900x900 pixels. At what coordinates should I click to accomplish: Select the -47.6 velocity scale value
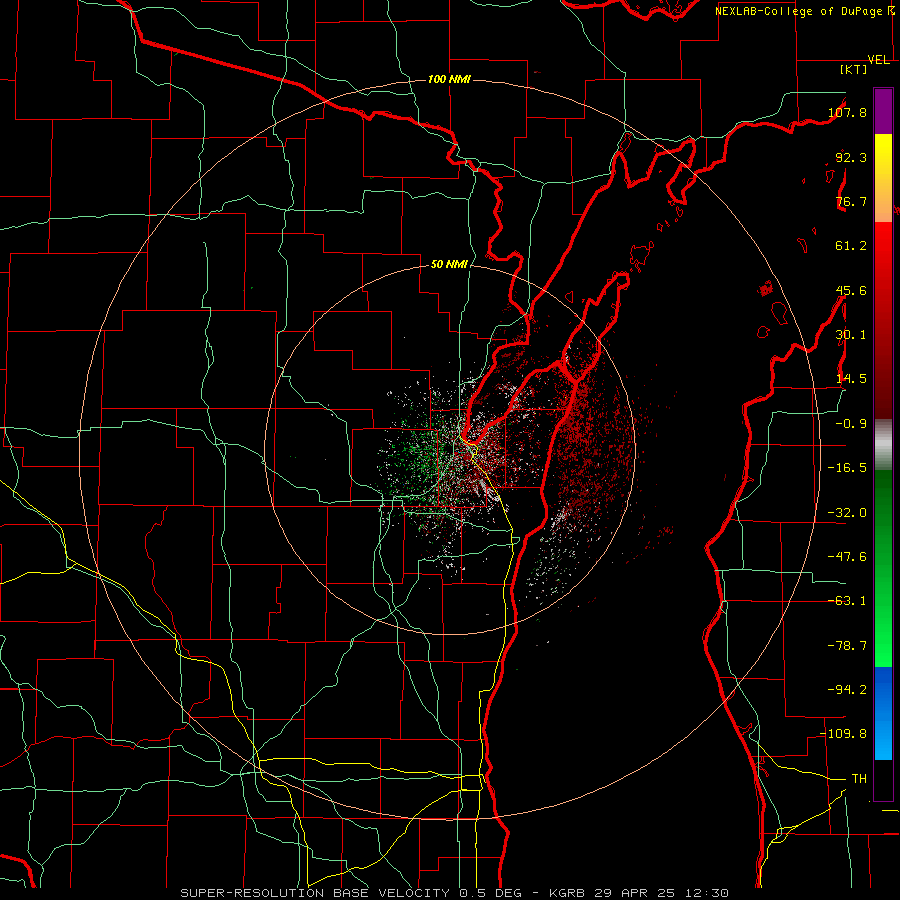click(x=847, y=557)
